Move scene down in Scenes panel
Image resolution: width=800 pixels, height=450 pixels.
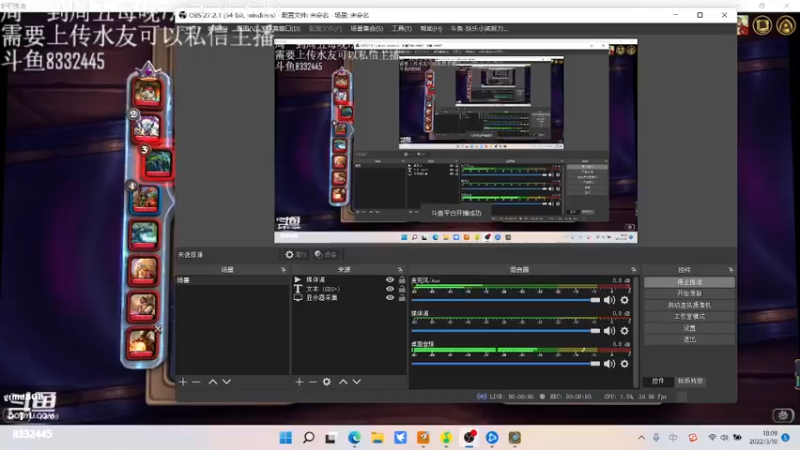(227, 382)
